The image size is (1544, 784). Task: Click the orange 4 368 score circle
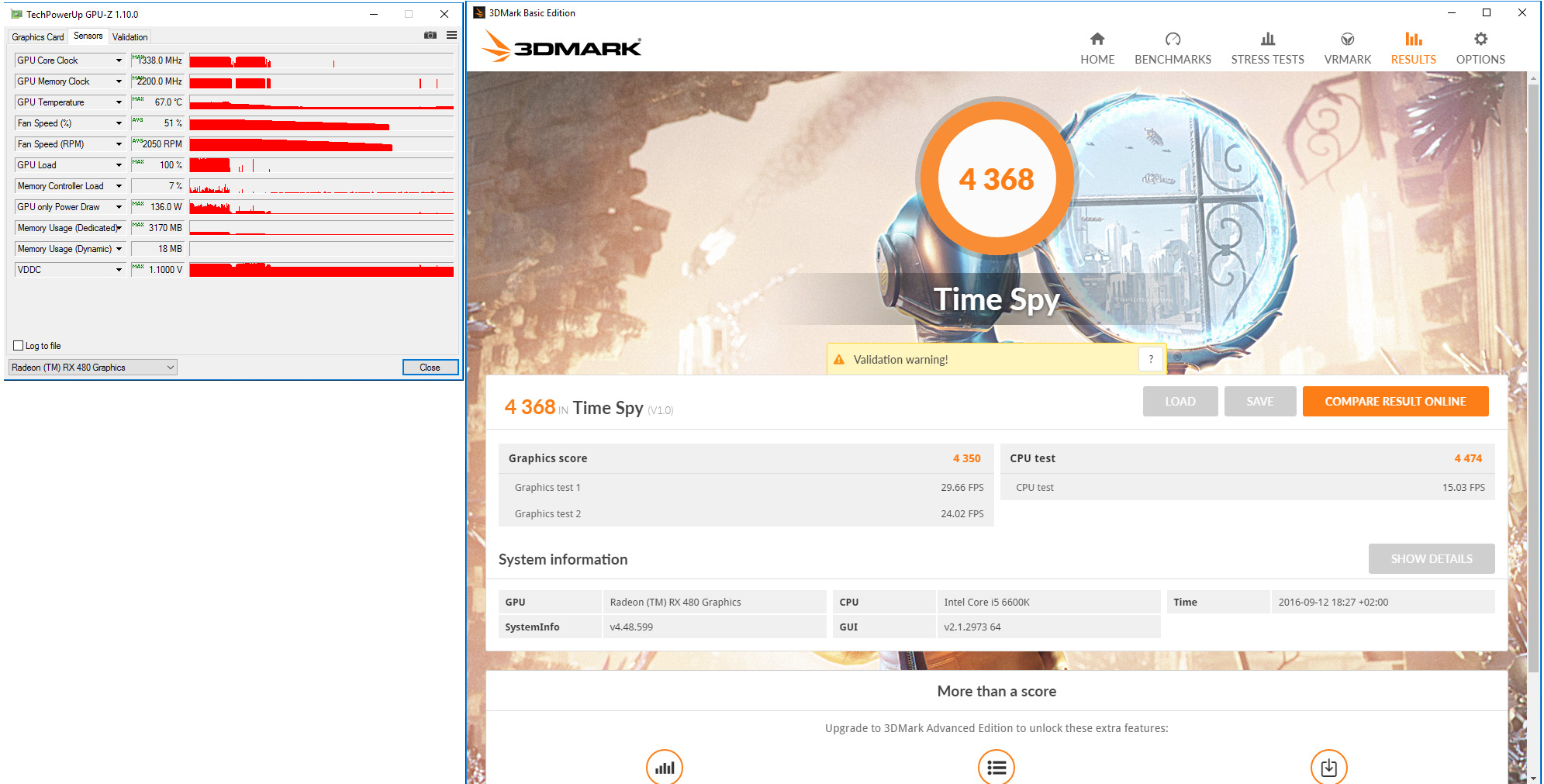coord(997,178)
